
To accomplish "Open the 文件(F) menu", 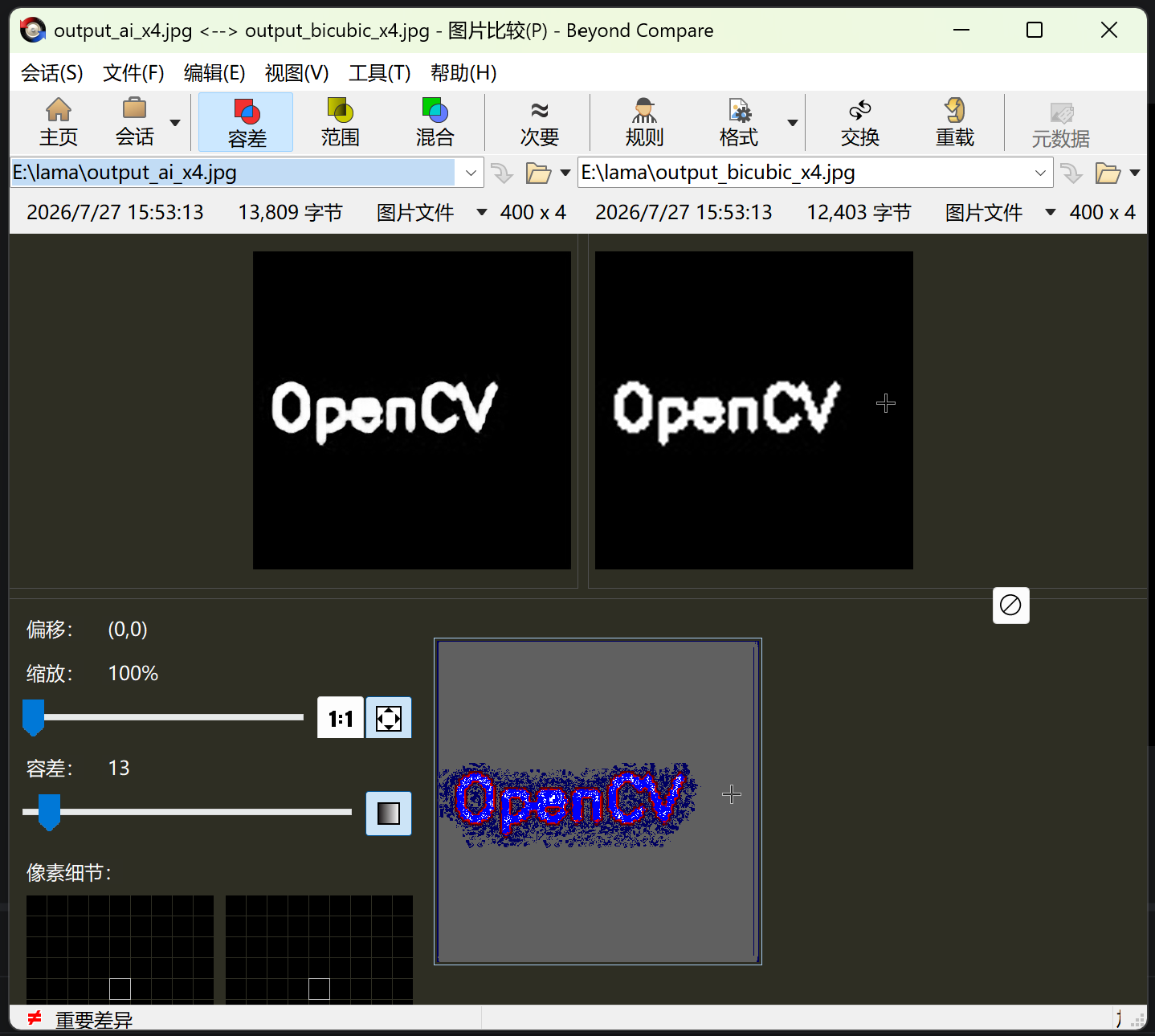I will point(133,73).
